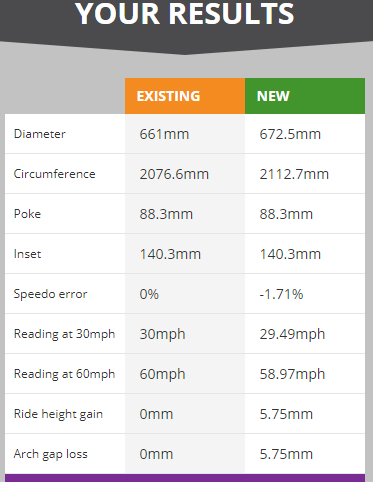Click the NEW column header

tap(305, 96)
